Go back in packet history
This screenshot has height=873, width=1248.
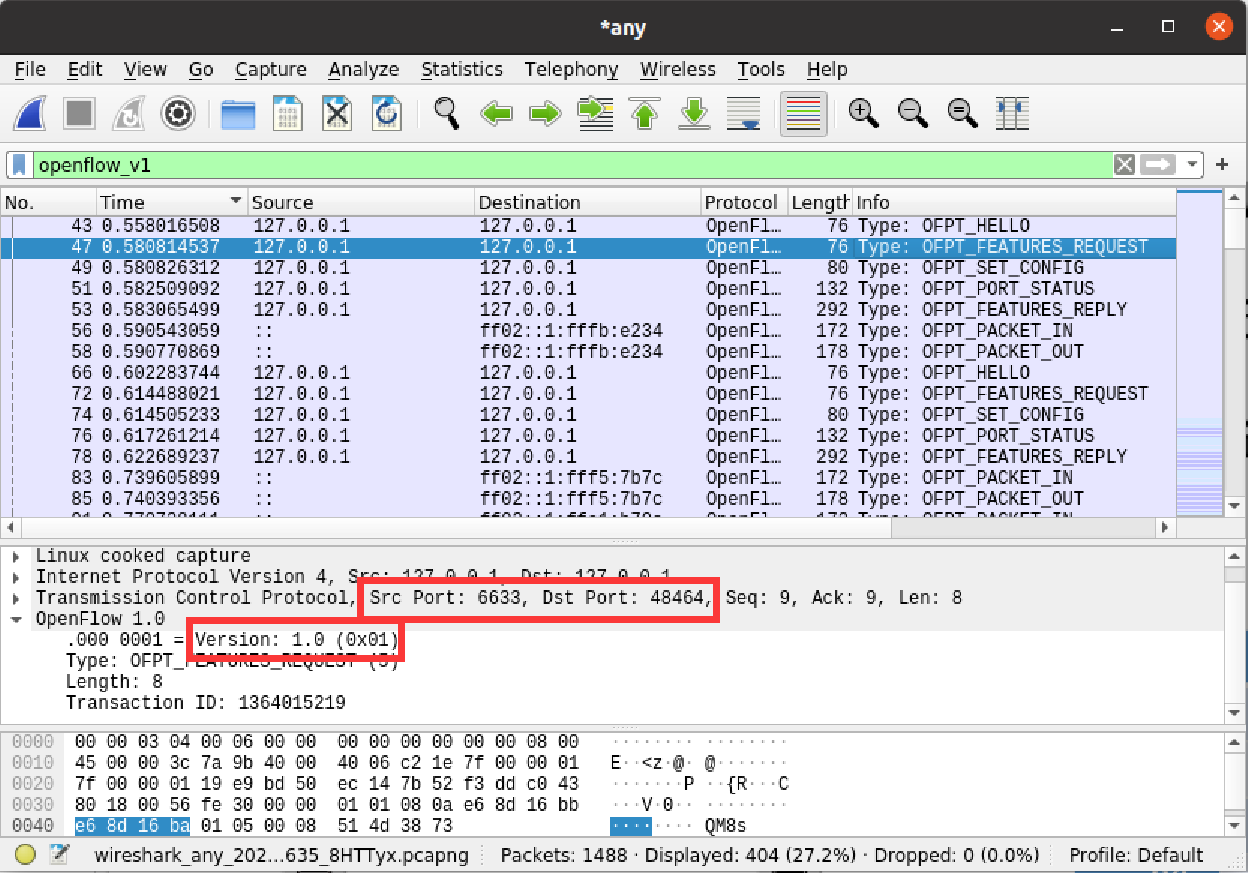click(x=496, y=113)
